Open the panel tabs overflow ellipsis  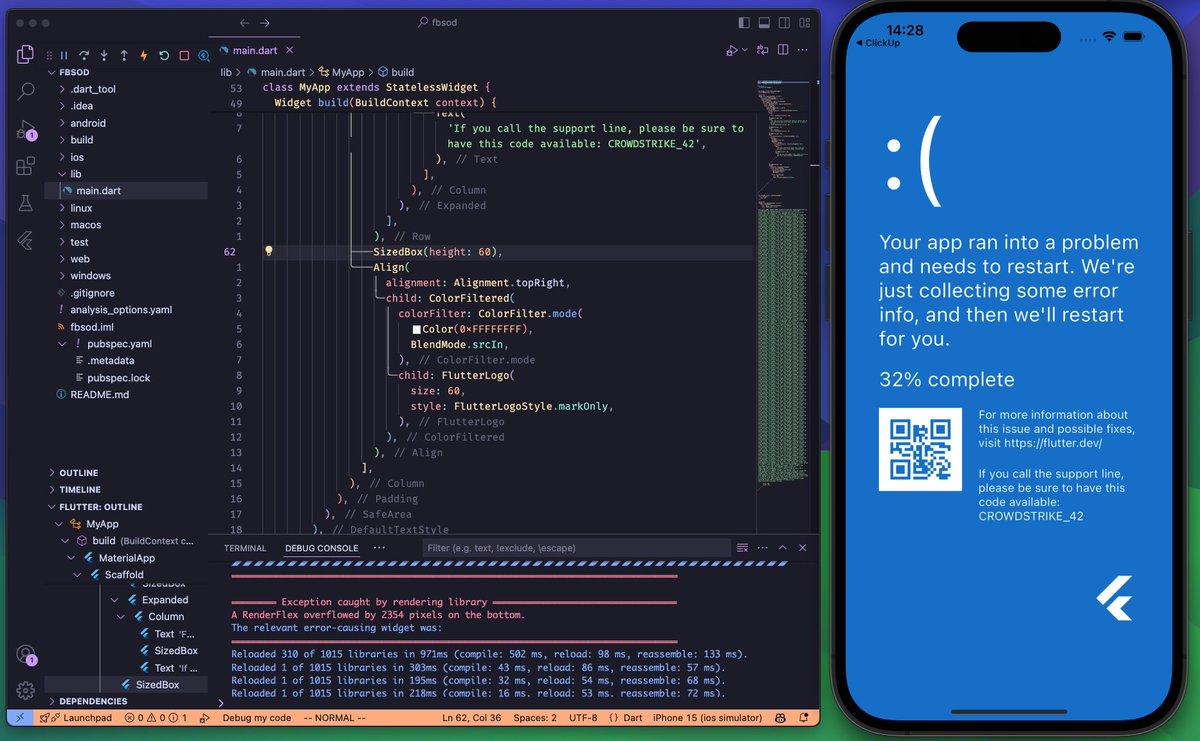[379, 548]
